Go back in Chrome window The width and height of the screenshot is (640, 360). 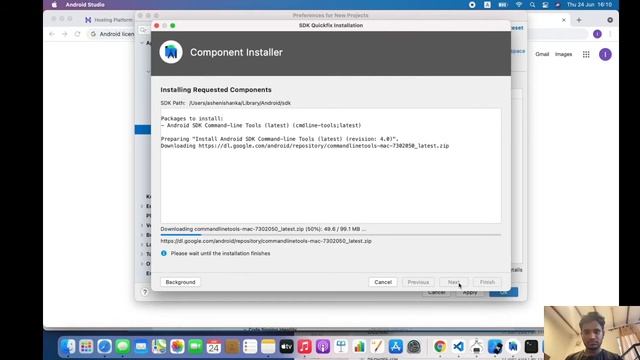point(52,34)
